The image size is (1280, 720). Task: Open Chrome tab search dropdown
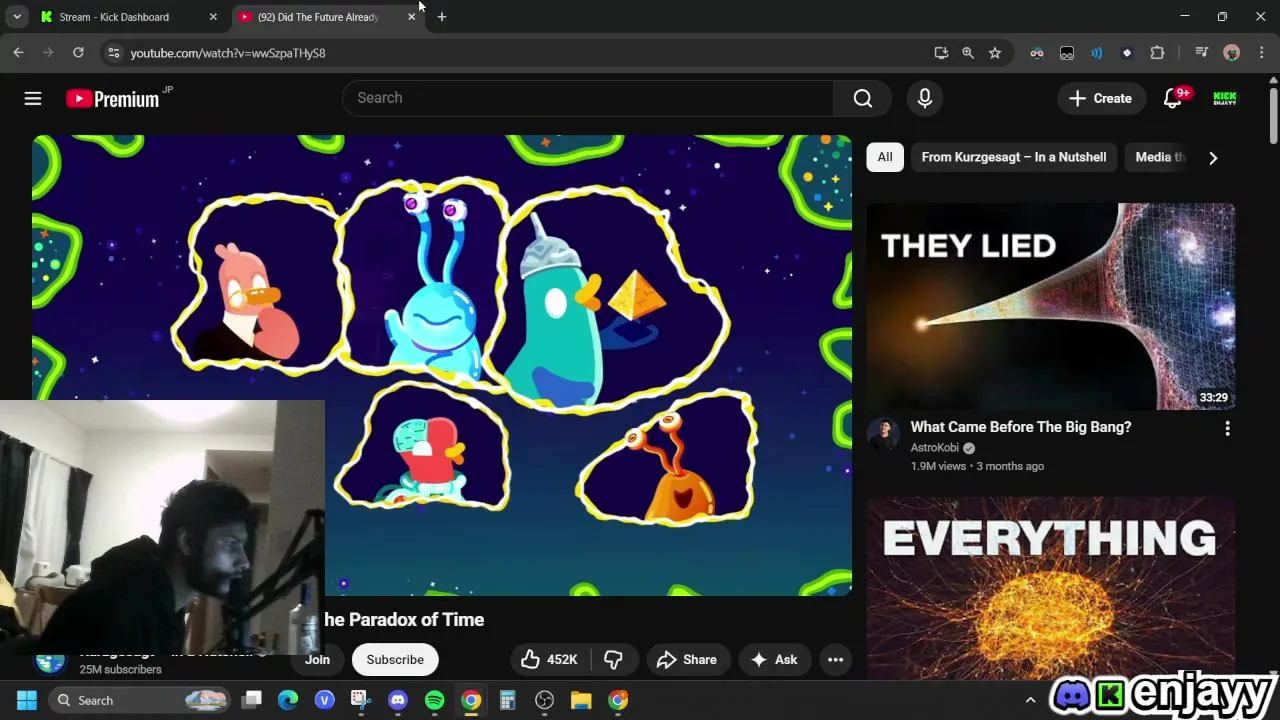click(x=17, y=17)
